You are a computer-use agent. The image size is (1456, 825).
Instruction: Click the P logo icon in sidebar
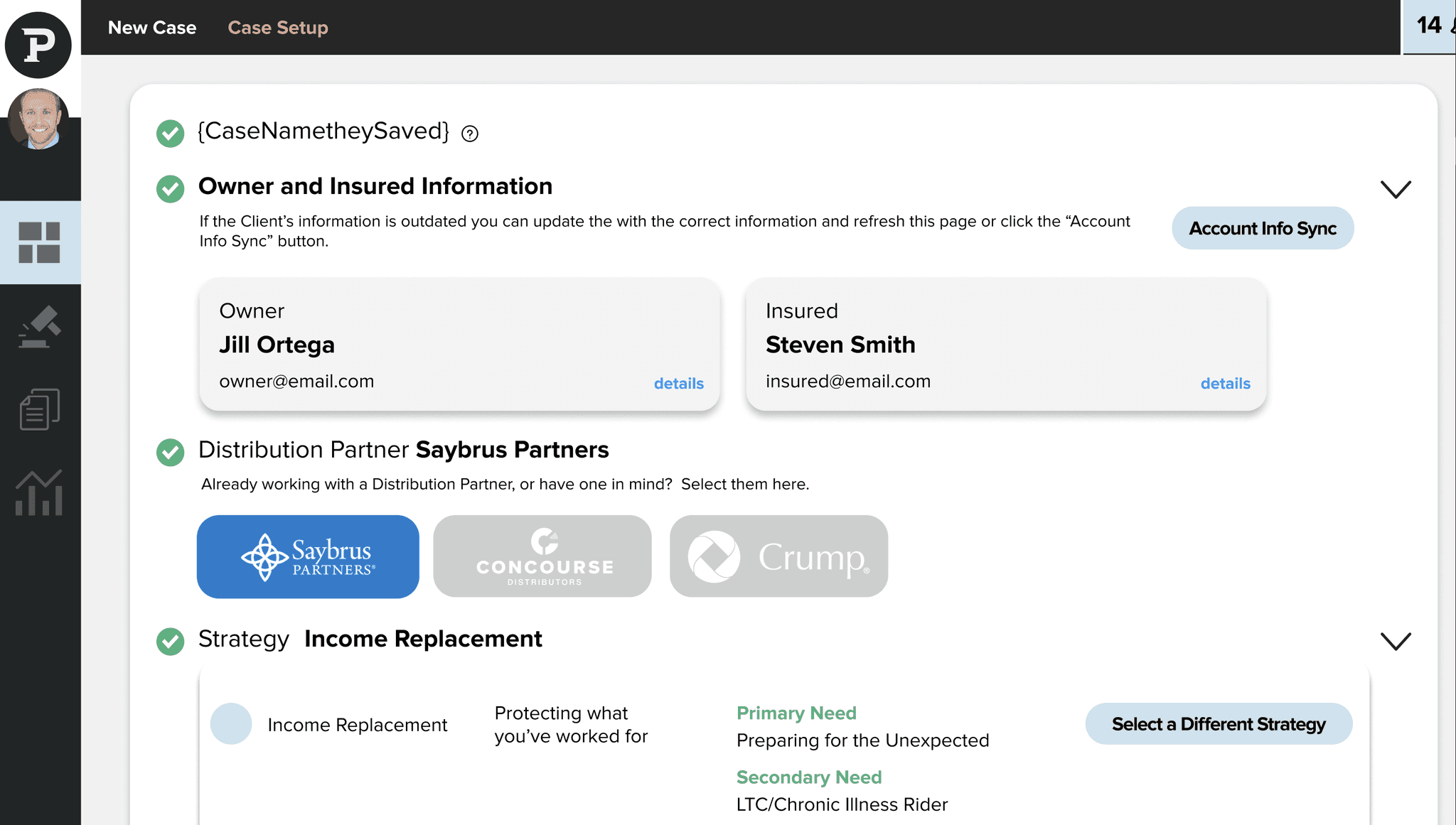tap(38, 45)
